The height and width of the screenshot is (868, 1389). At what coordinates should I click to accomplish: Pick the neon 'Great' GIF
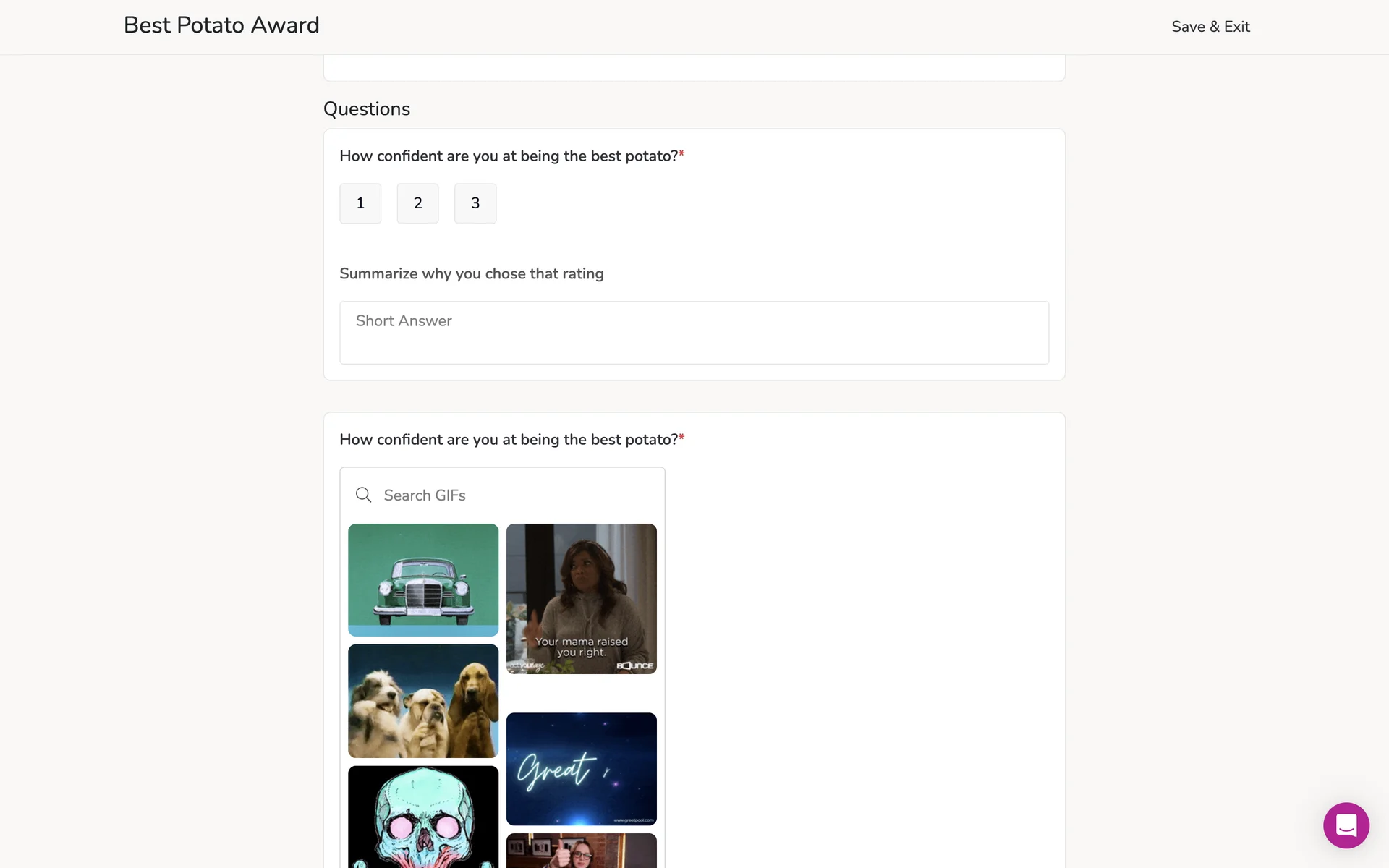pos(582,769)
